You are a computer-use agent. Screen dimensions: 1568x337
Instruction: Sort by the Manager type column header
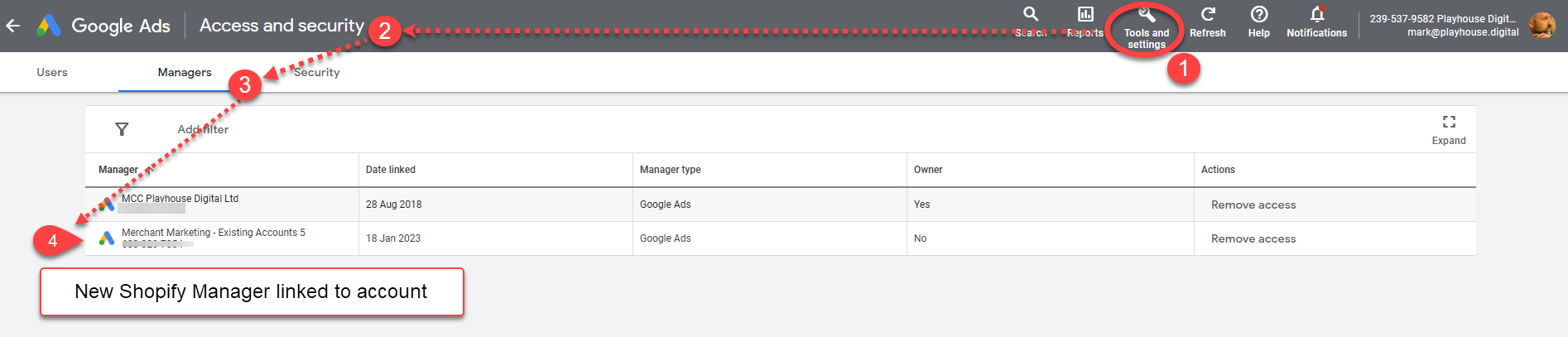pos(671,170)
